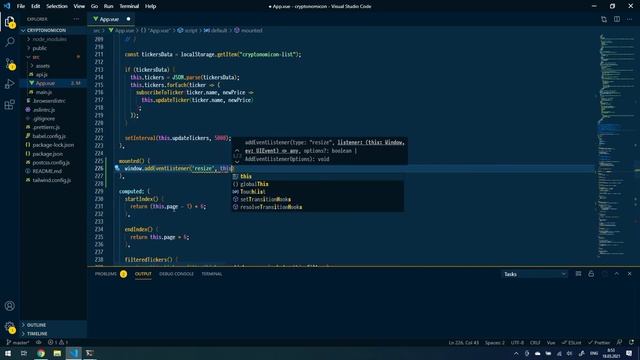
Task: Open the View menu
Action: pyautogui.click(x=79, y=6)
